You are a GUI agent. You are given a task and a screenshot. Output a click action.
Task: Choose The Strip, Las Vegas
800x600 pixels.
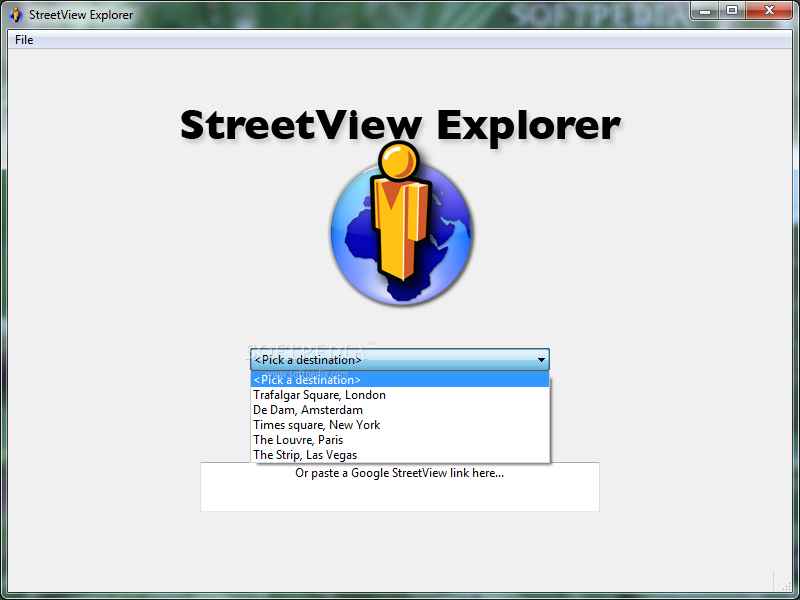click(400, 455)
